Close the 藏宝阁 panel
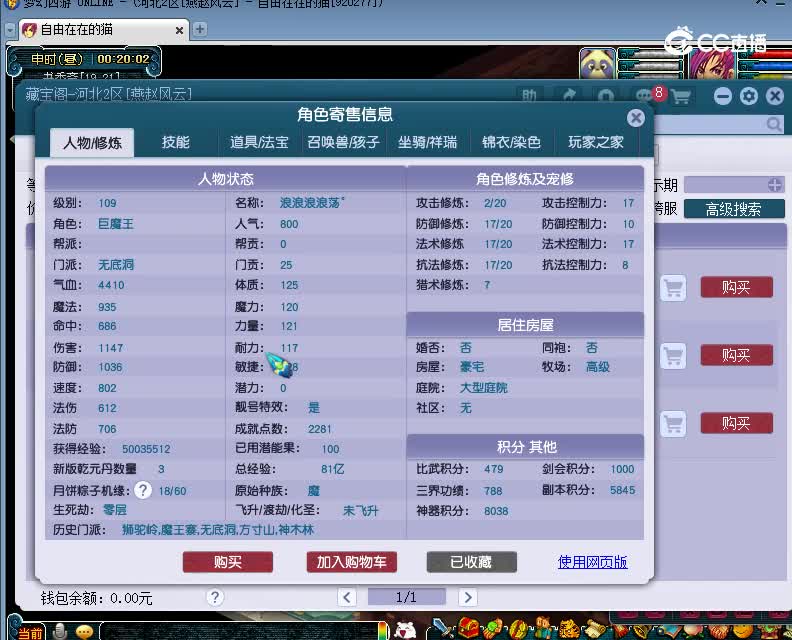792x640 pixels. (x=774, y=96)
